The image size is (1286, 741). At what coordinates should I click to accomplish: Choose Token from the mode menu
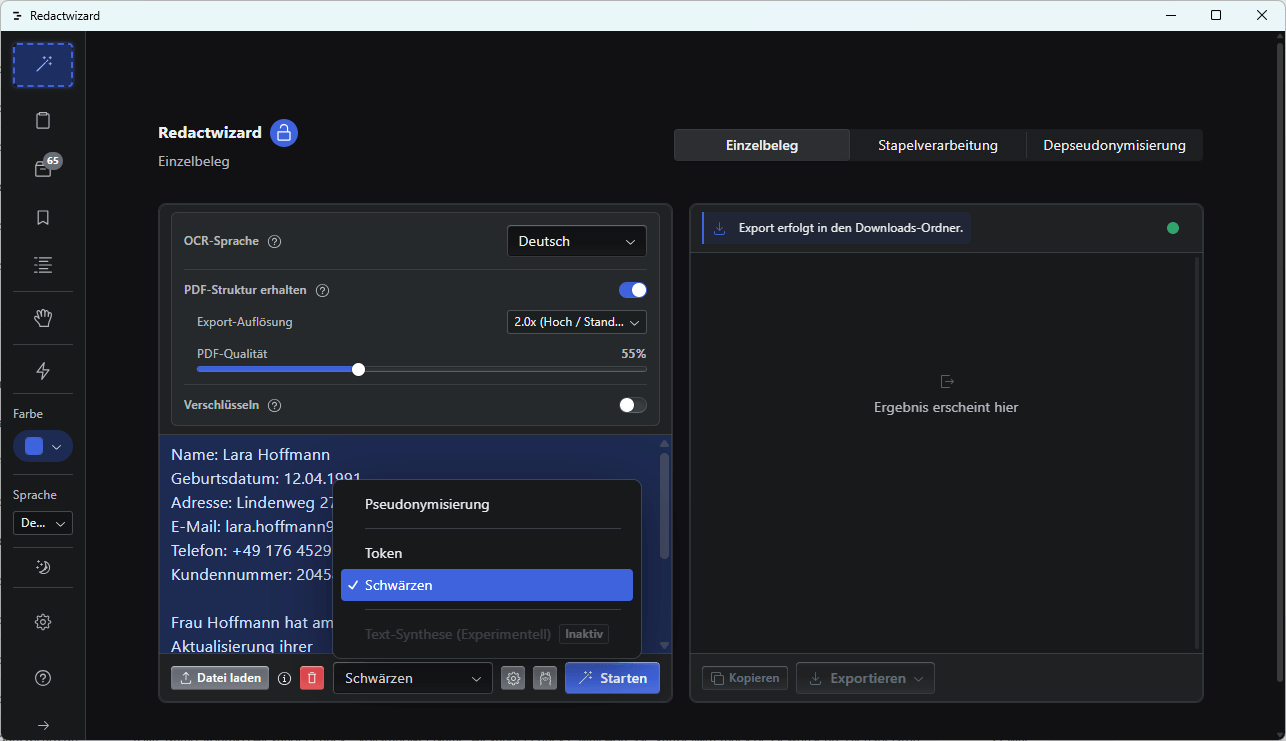click(487, 553)
